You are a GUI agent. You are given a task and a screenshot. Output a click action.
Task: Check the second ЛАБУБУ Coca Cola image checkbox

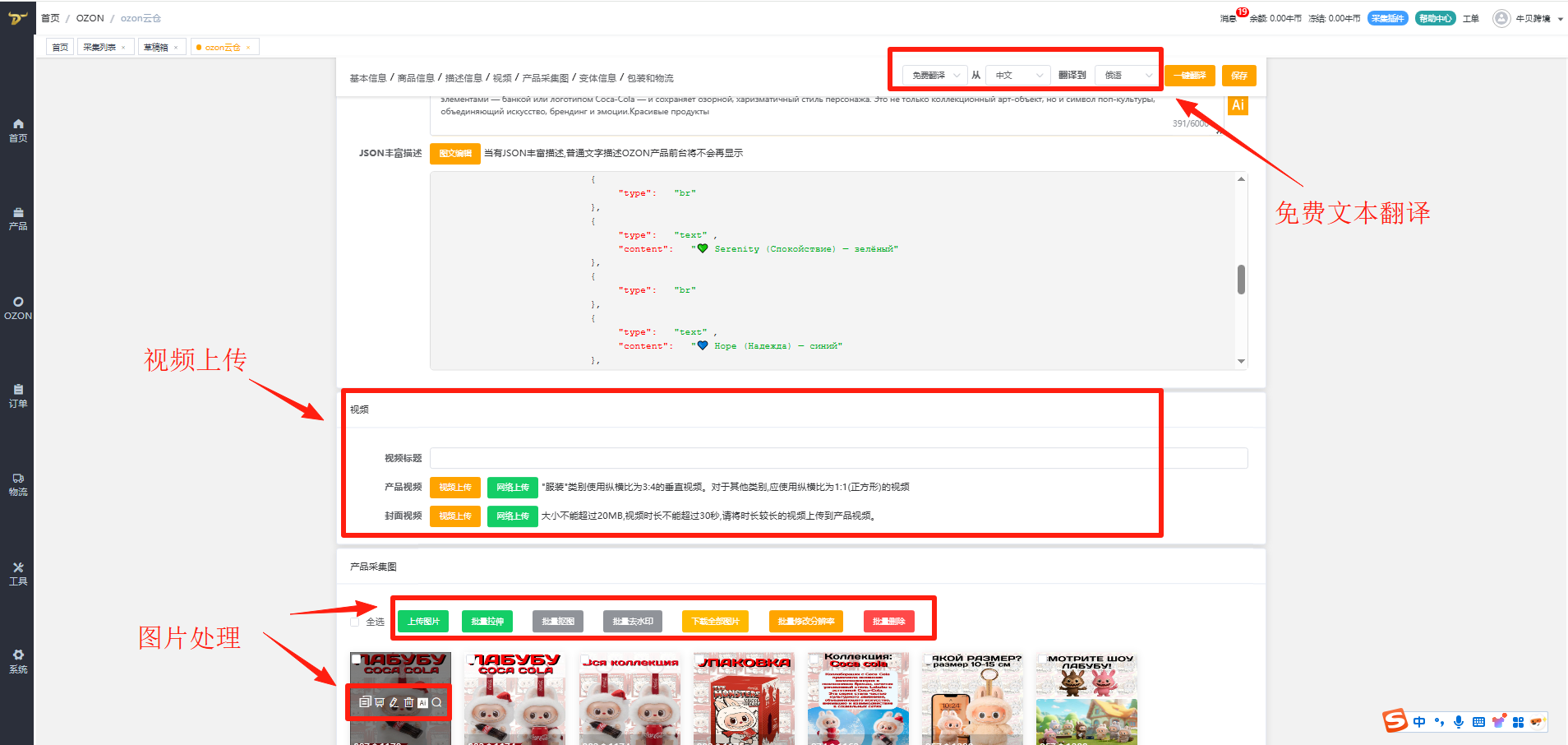click(x=471, y=659)
